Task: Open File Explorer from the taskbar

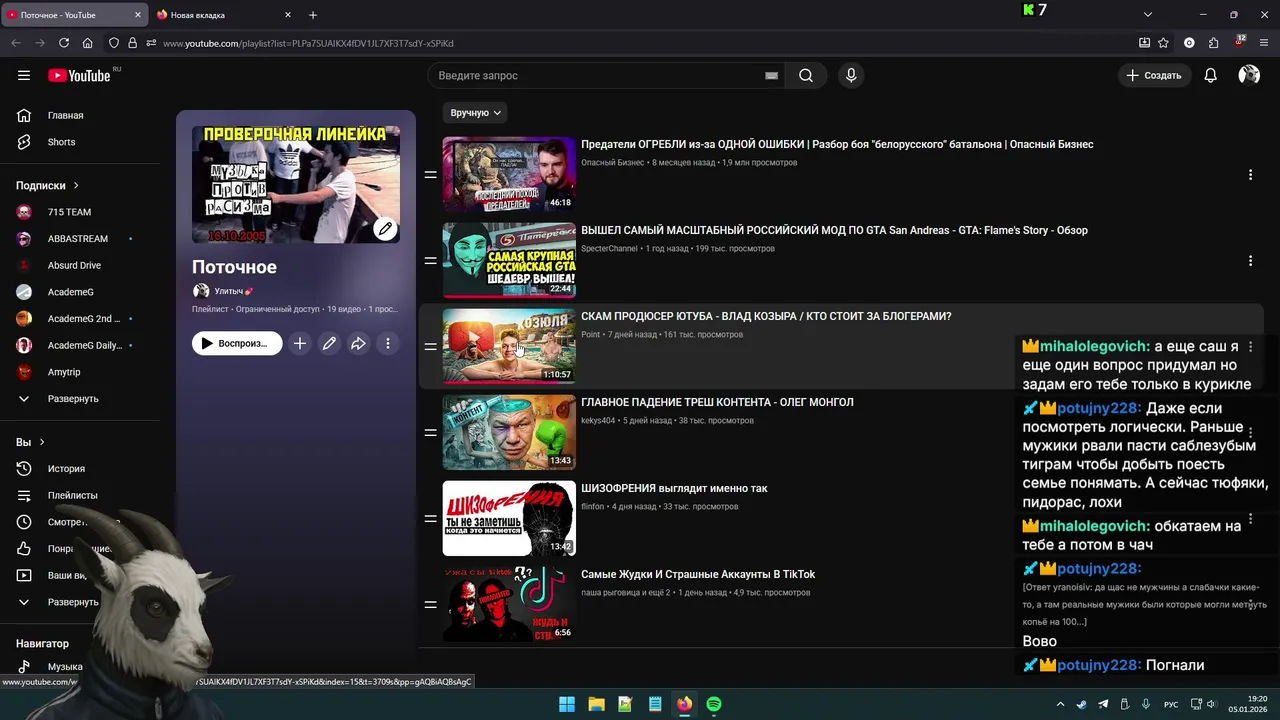Action: [596, 704]
